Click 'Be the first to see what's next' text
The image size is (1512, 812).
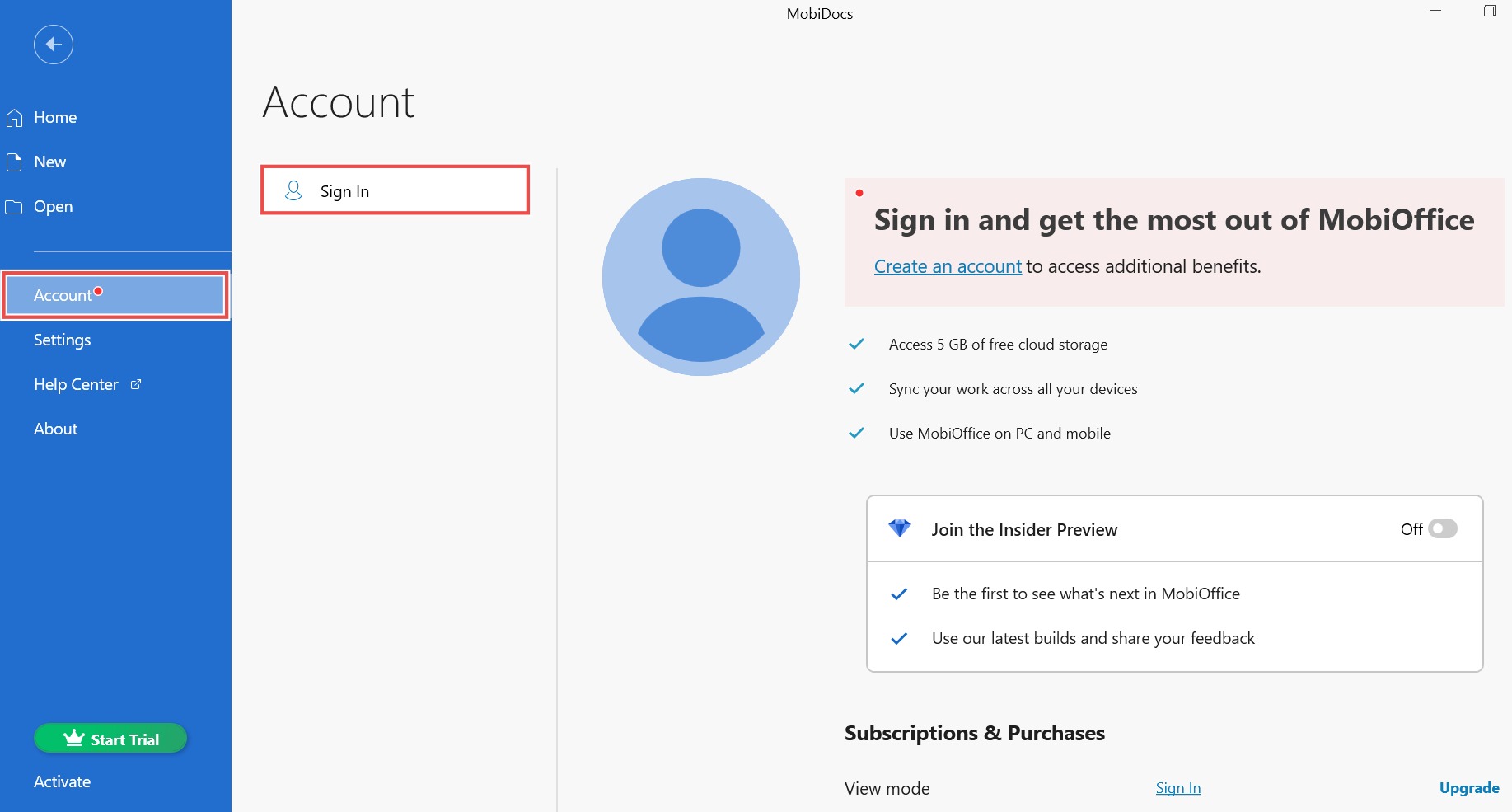pyautogui.click(x=1086, y=594)
